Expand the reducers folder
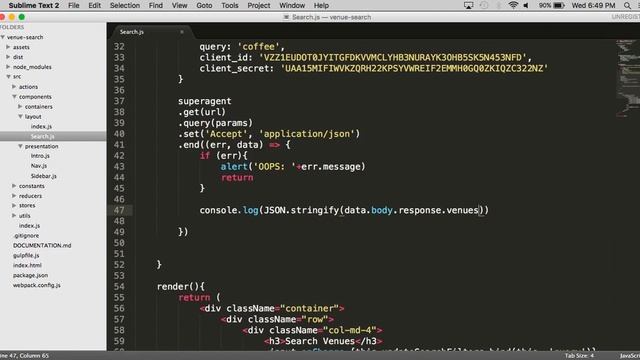This screenshot has width=640, height=360. coord(14,196)
